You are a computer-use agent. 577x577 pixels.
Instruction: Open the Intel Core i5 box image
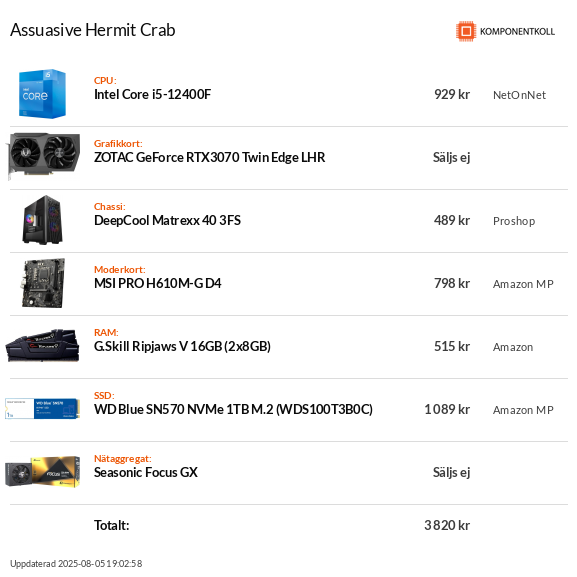point(43,94)
